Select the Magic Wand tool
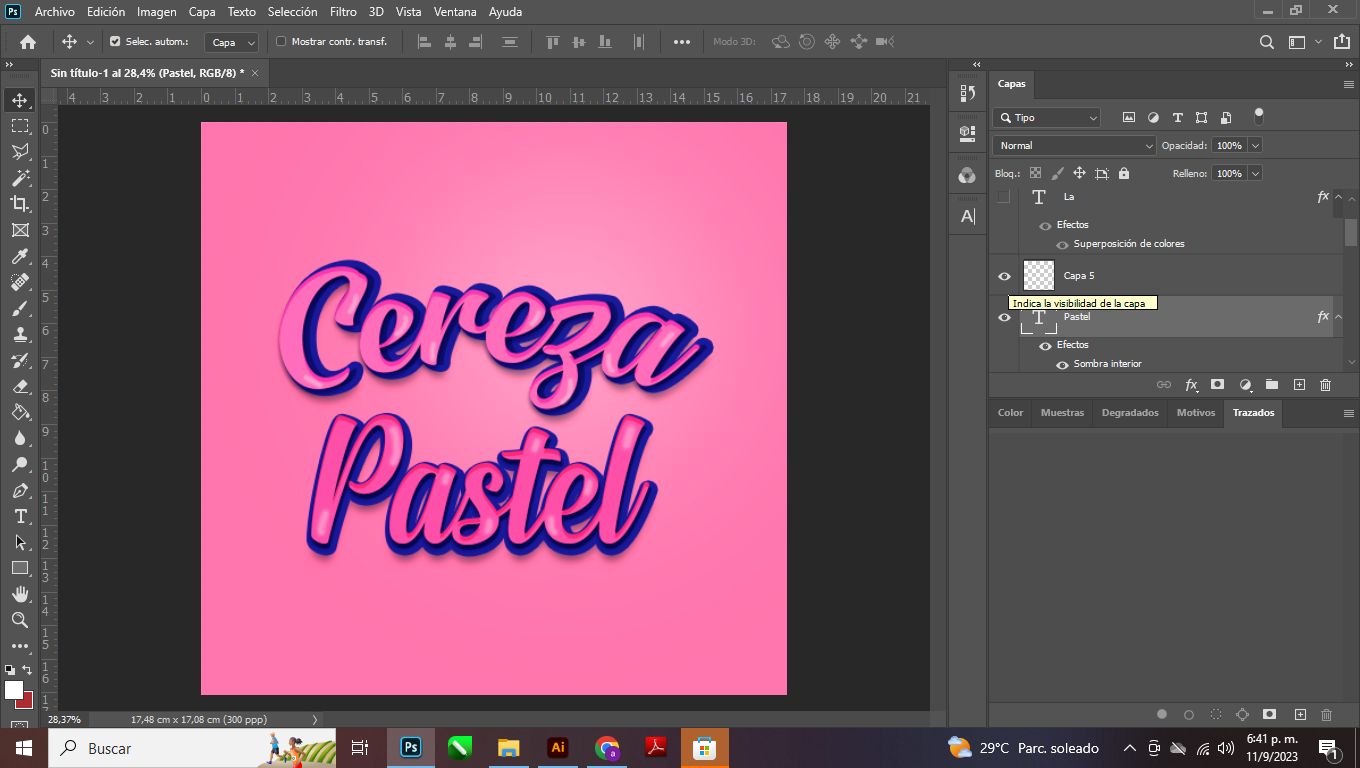 [x=20, y=178]
